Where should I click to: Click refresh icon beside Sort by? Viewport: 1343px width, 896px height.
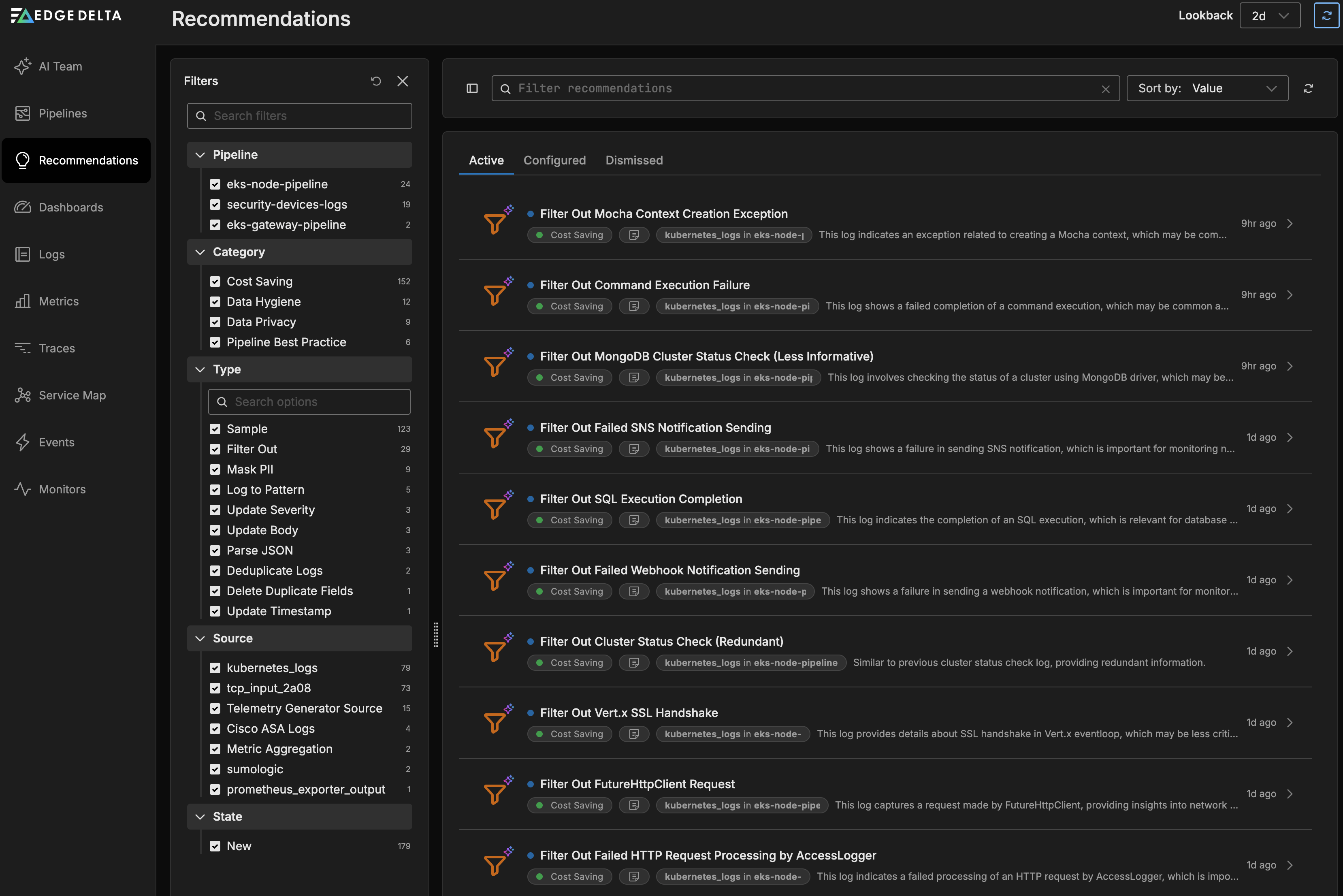pos(1308,89)
